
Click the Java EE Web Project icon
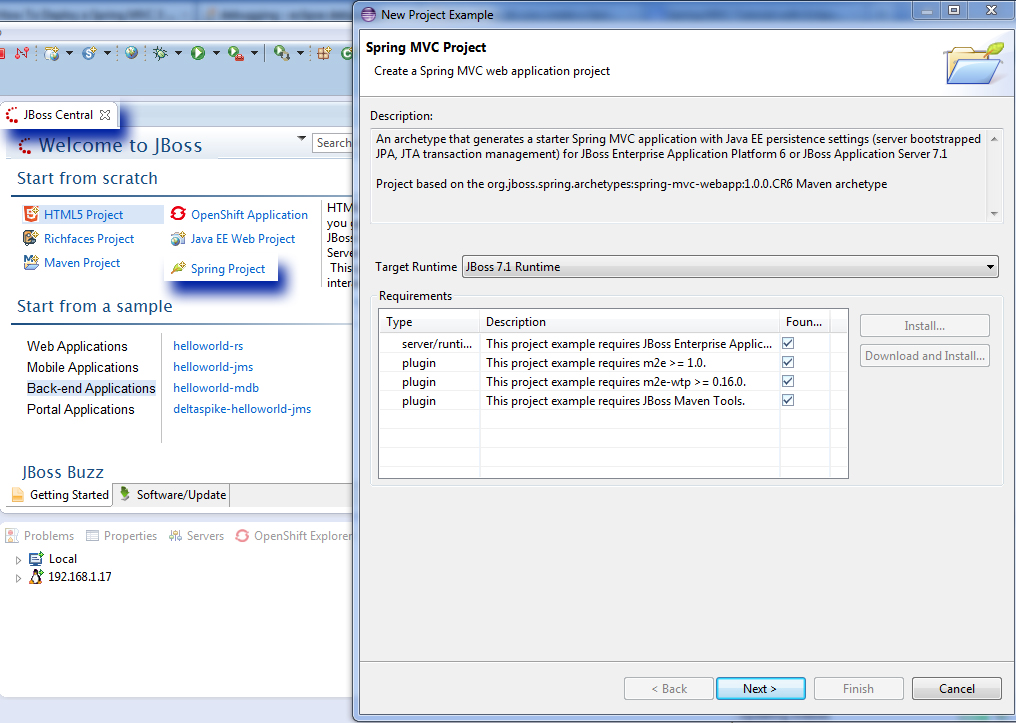(178, 238)
